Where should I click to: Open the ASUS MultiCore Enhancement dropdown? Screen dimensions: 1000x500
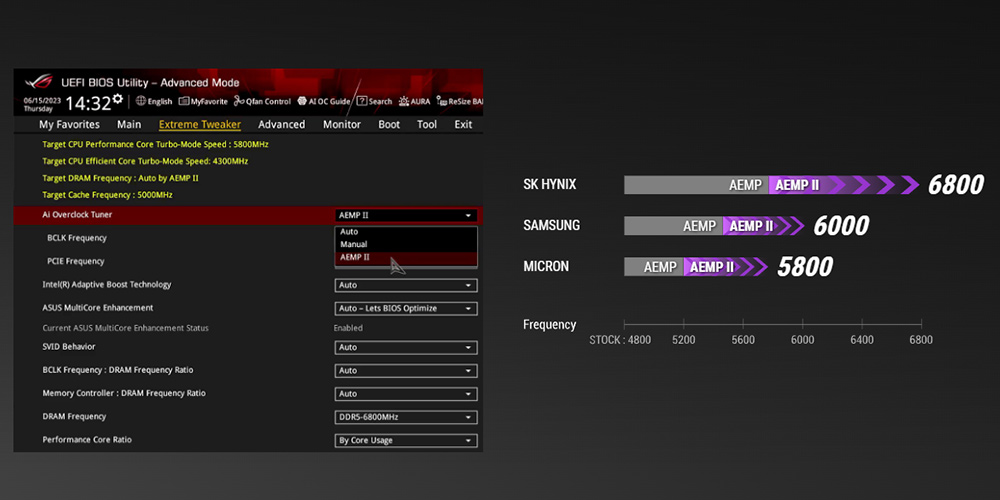pyautogui.click(x=406, y=309)
